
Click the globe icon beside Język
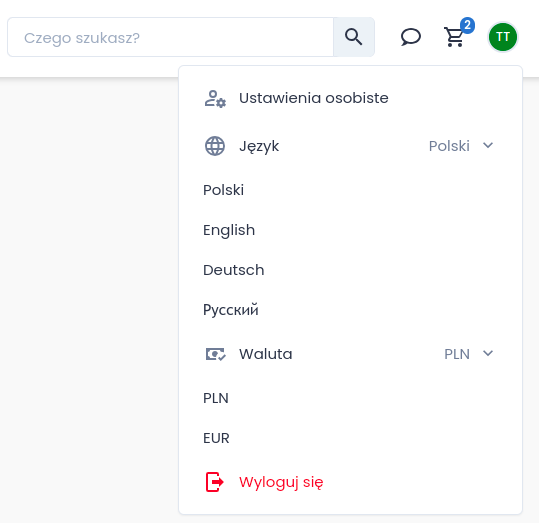point(215,146)
